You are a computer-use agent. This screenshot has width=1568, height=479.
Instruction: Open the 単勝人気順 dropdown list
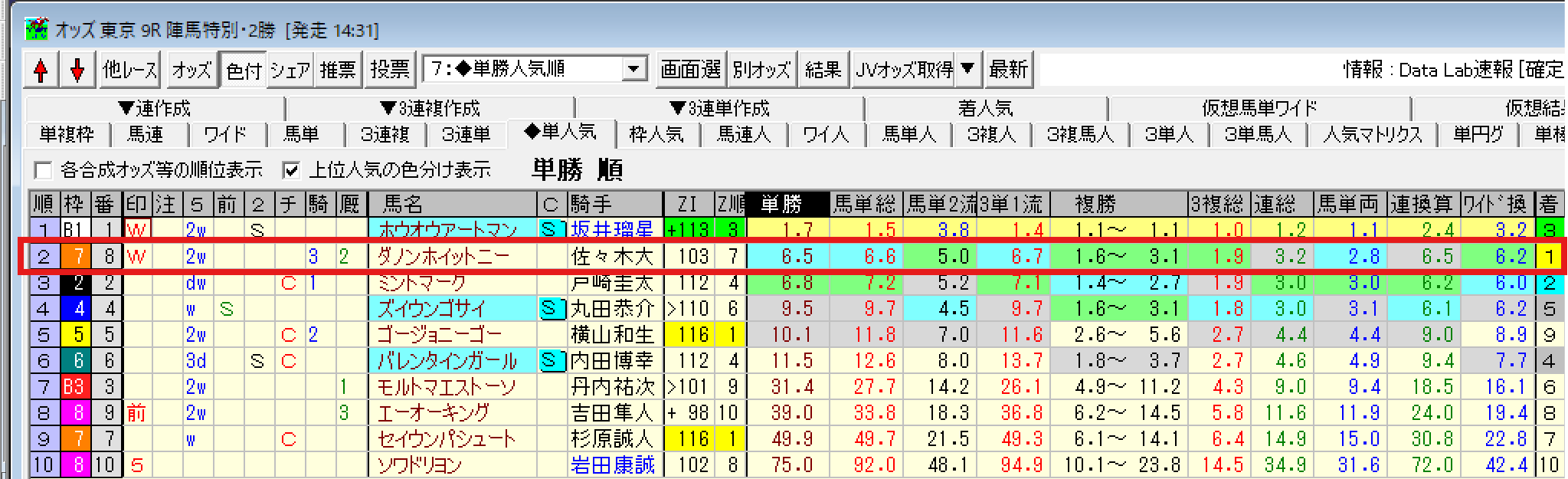(633, 70)
